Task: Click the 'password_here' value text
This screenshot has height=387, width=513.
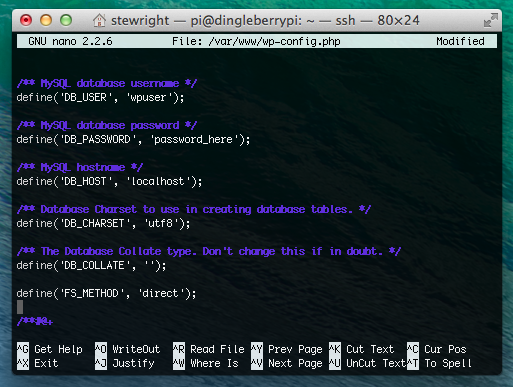Action: coord(196,139)
